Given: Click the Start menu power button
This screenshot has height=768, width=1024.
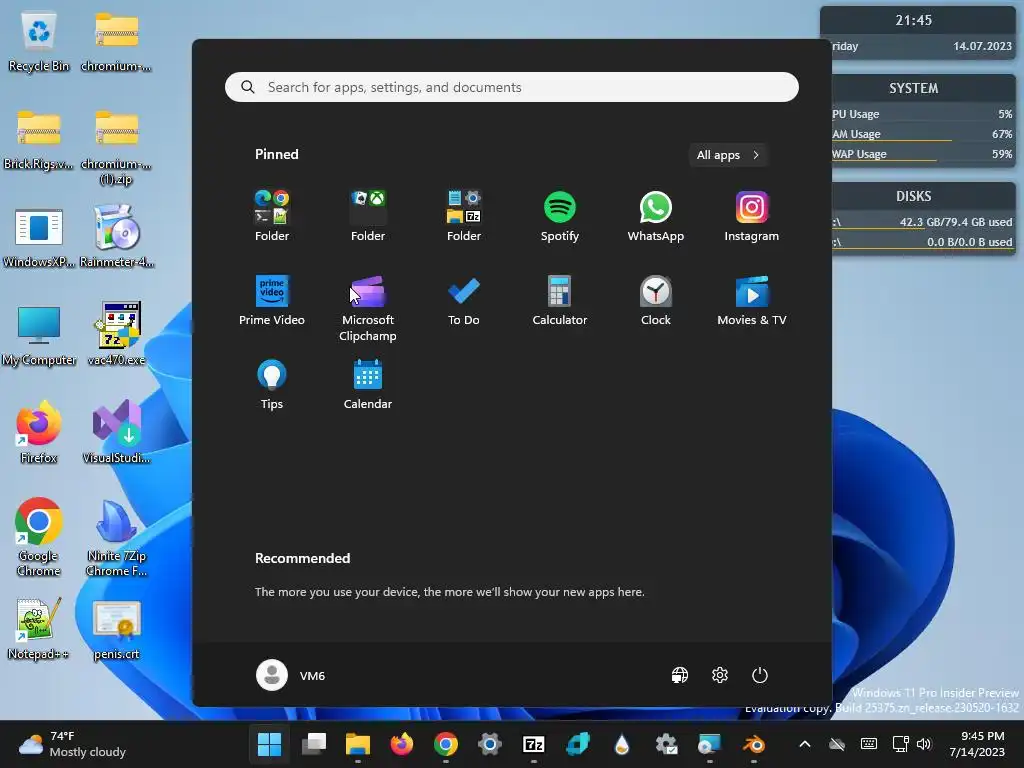Looking at the screenshot, I should coord(760,675).
